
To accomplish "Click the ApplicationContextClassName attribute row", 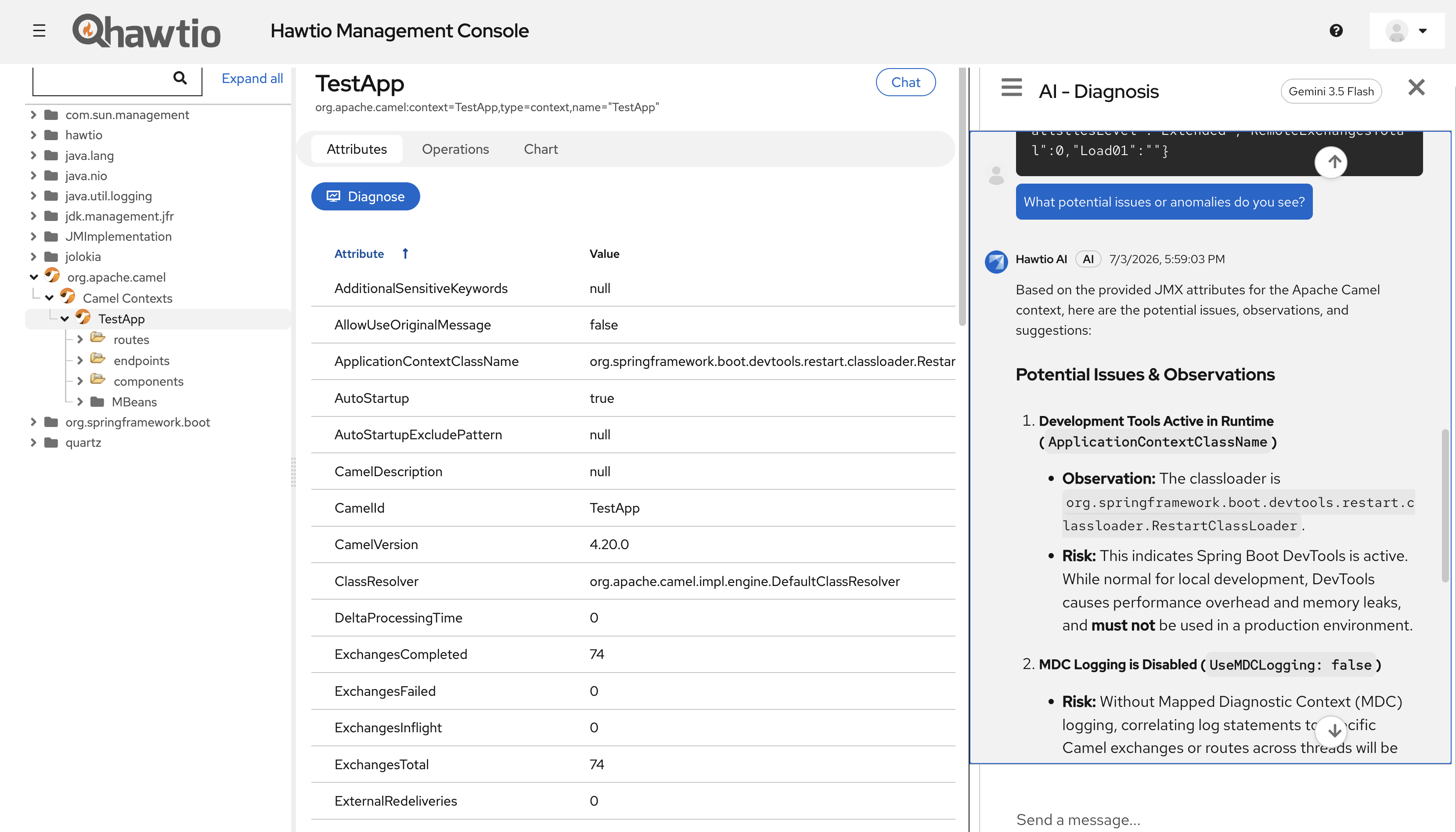I will (x=633, y=361).
